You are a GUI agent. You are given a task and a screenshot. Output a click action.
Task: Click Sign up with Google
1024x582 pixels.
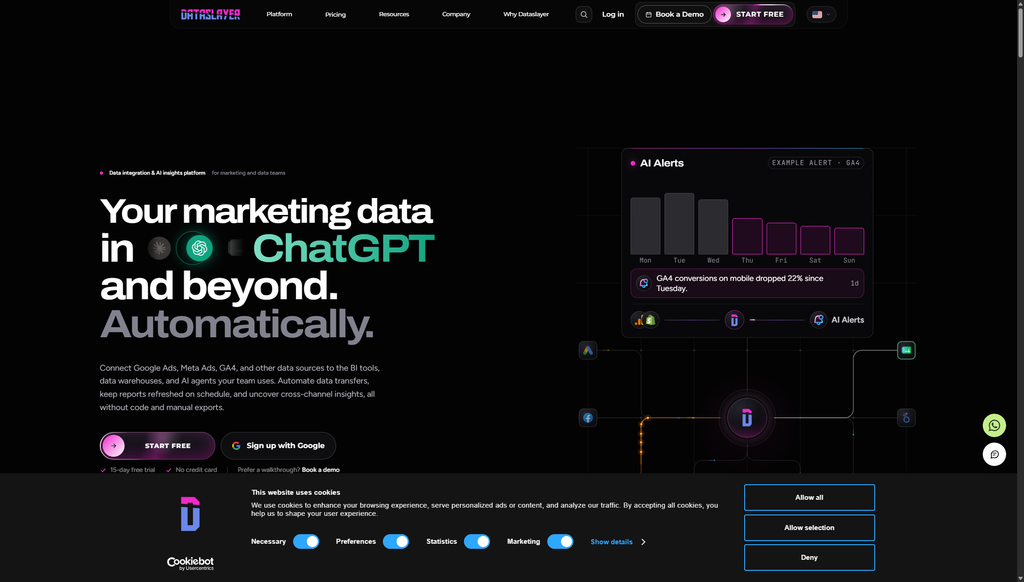(x=278, y=445)
